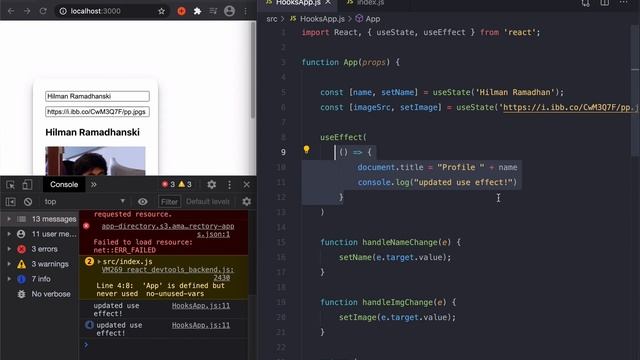
Task: Open HooksApp.js:11 link of second log
Action: pos(201,325)
